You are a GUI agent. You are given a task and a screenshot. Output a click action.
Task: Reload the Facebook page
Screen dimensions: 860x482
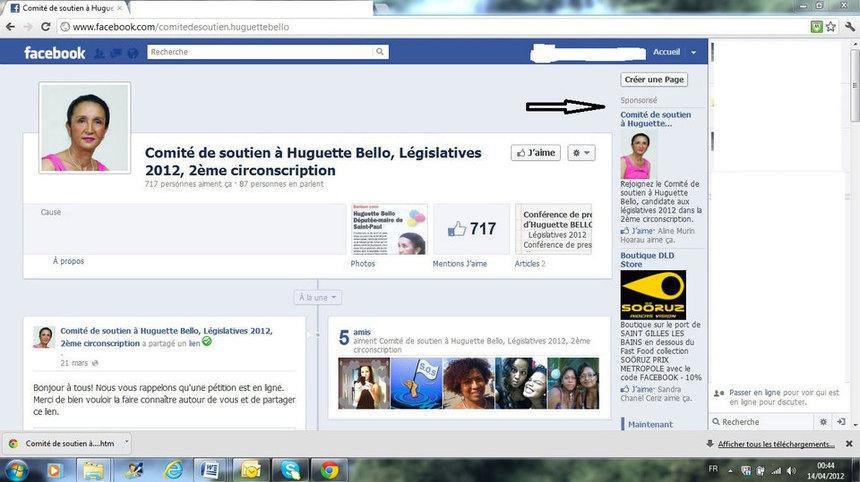[46, 26]
